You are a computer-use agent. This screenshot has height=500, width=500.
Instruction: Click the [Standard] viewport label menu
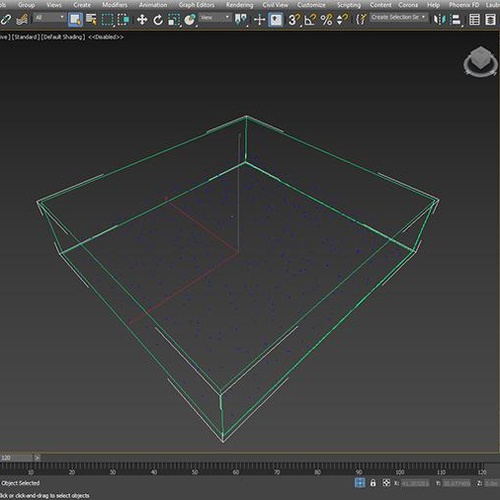pyautogui.click(x=26, y=37)
